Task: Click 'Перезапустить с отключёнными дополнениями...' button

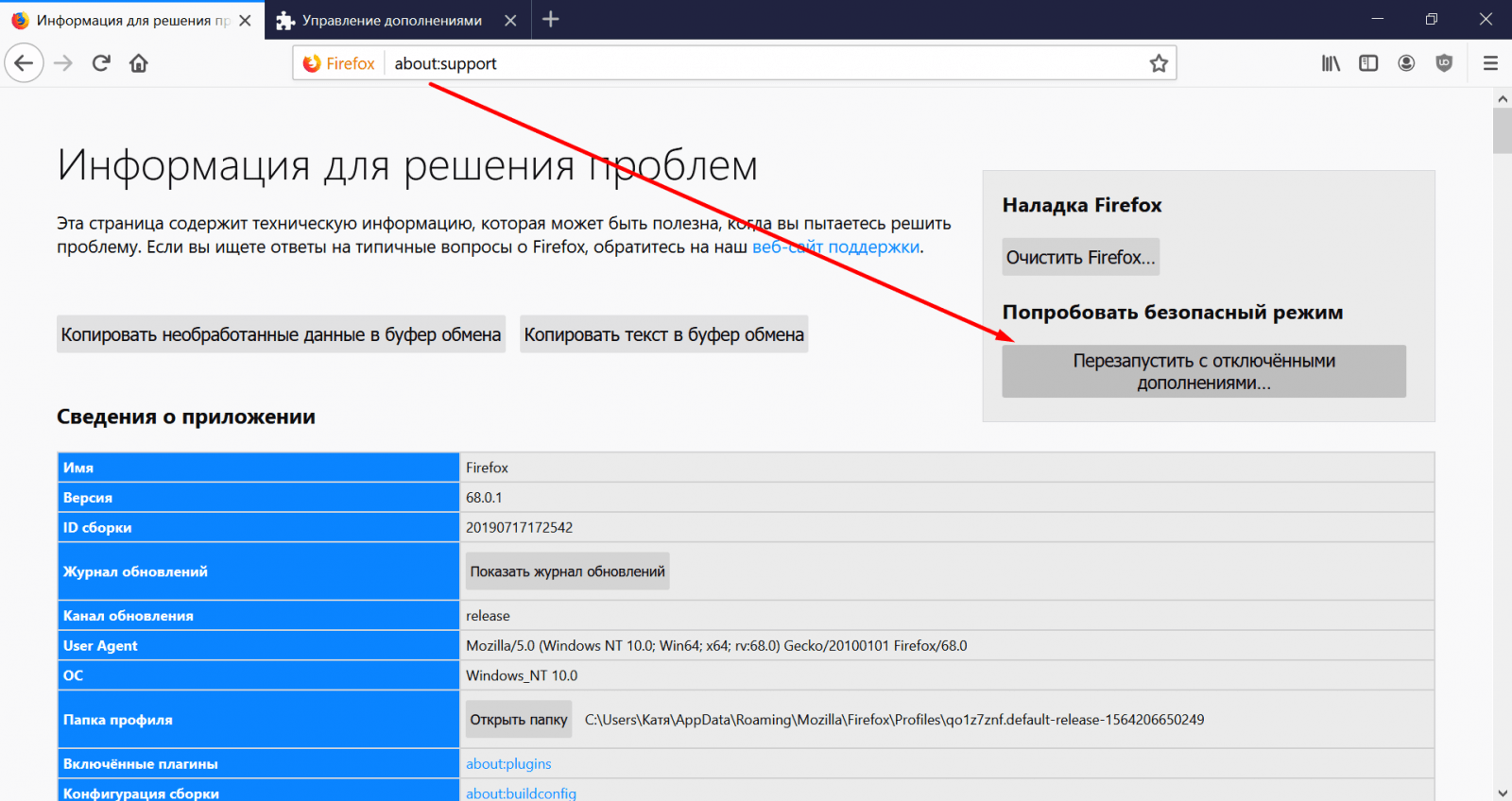Action: (x=1204, y=371)
